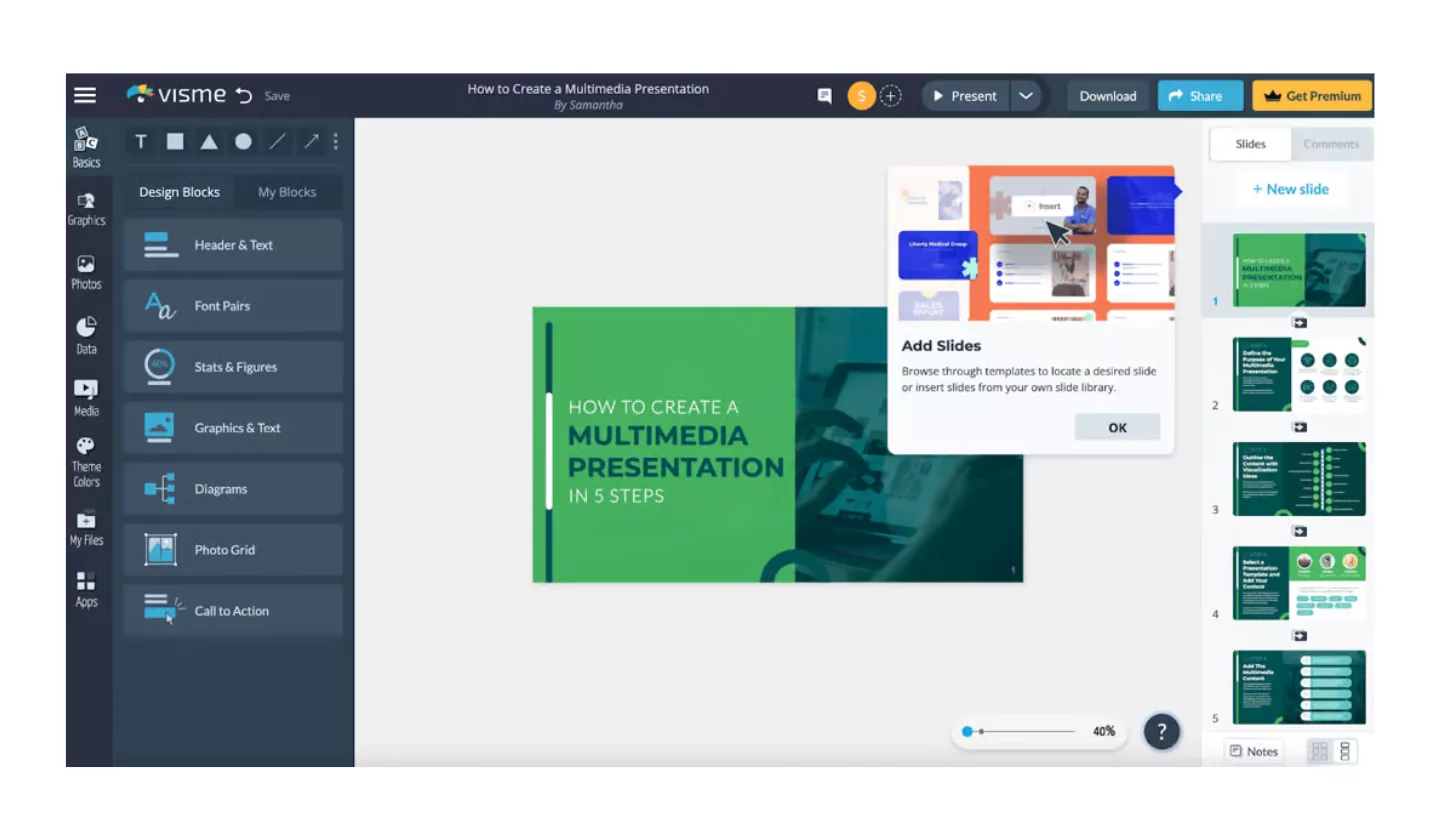Switch to the Comments tab in slides panel
This screenshot has width=1440, height=840.
tap(1331, 144)
